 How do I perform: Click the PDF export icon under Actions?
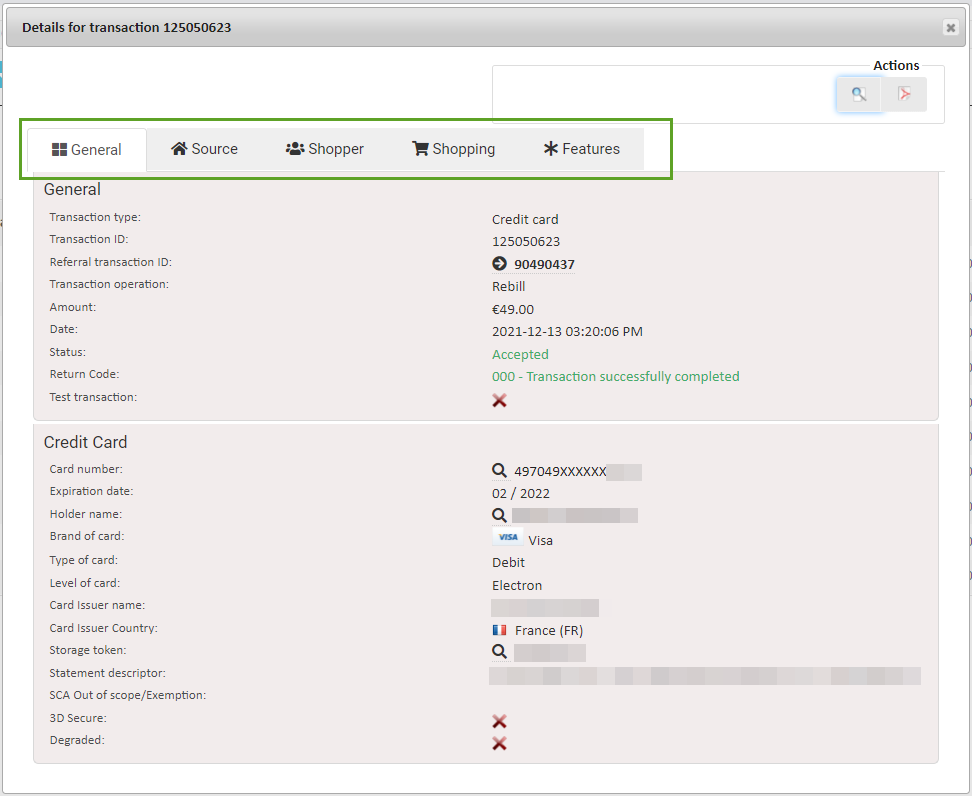903,93
